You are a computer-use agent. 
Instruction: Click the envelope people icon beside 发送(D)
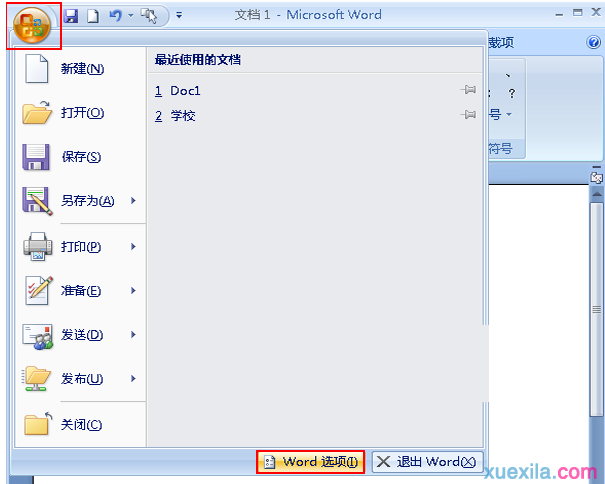coord(37,337)
